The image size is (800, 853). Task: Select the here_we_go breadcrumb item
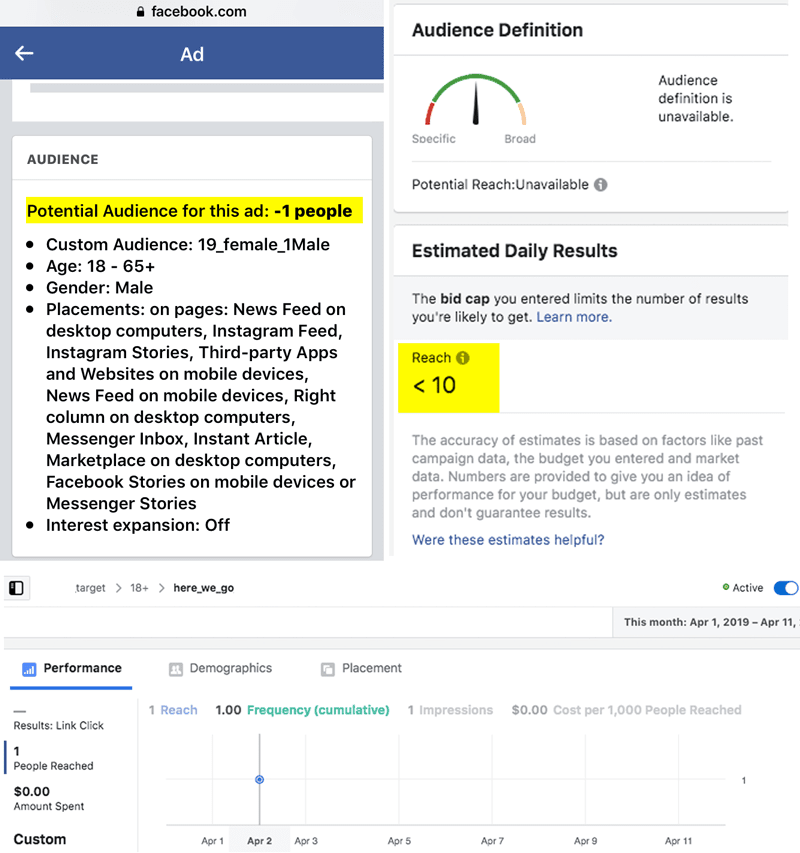pyautogui.click(x=203, y=588)
